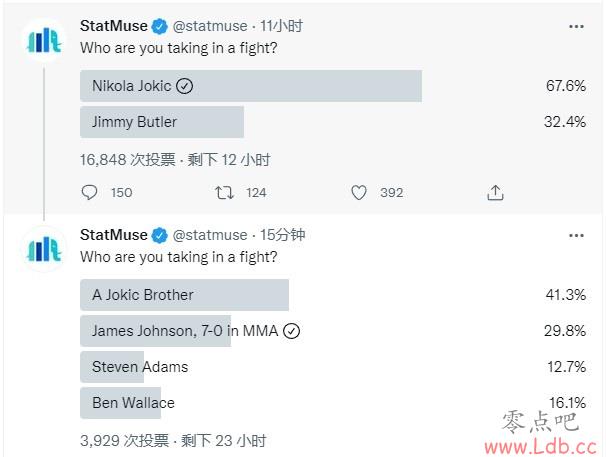Open the three-dot menu on second tweet

pyautogui.click(x=576, y=236)
